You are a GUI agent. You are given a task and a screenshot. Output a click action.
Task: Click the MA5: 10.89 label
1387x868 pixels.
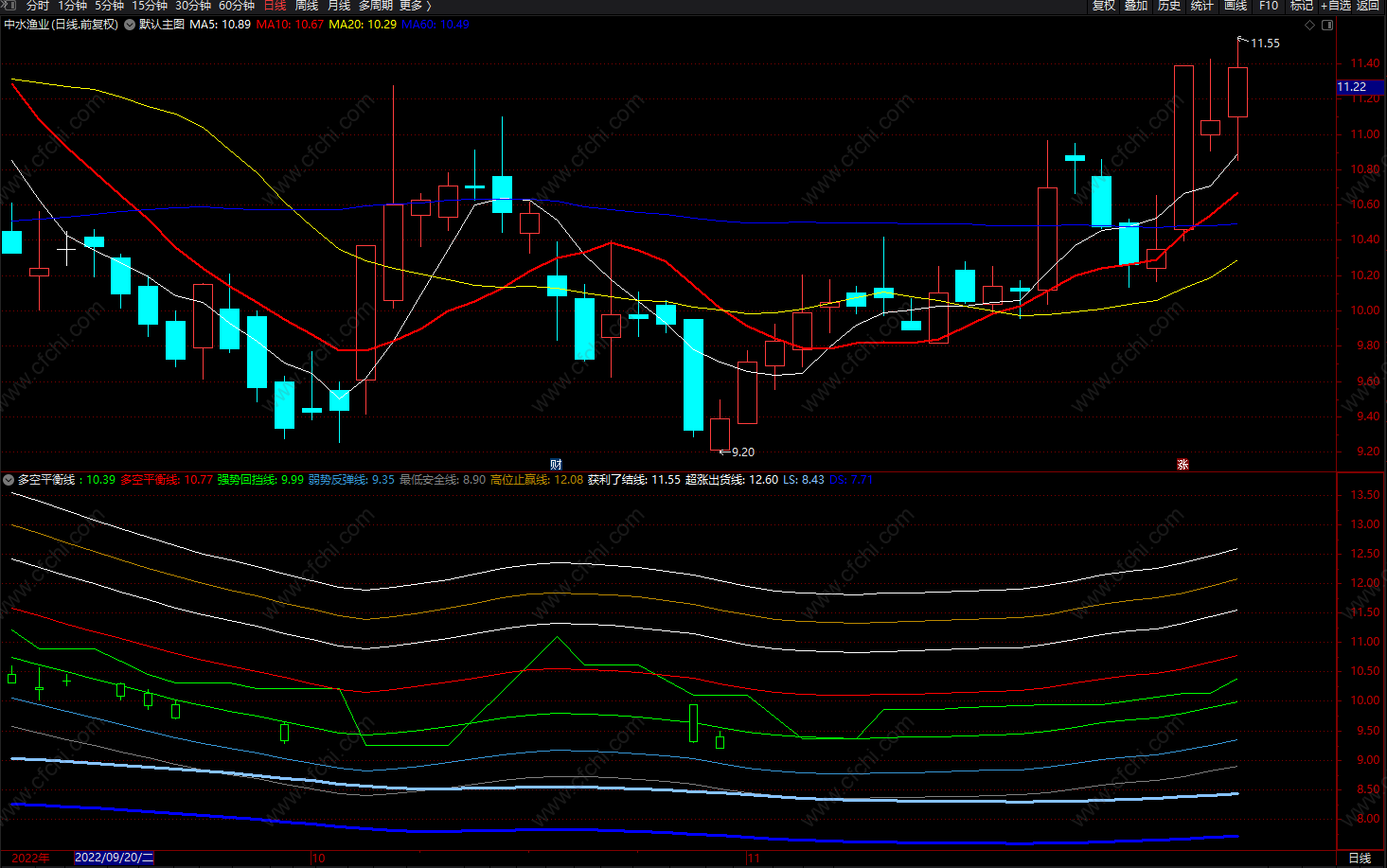coord(220,25)
